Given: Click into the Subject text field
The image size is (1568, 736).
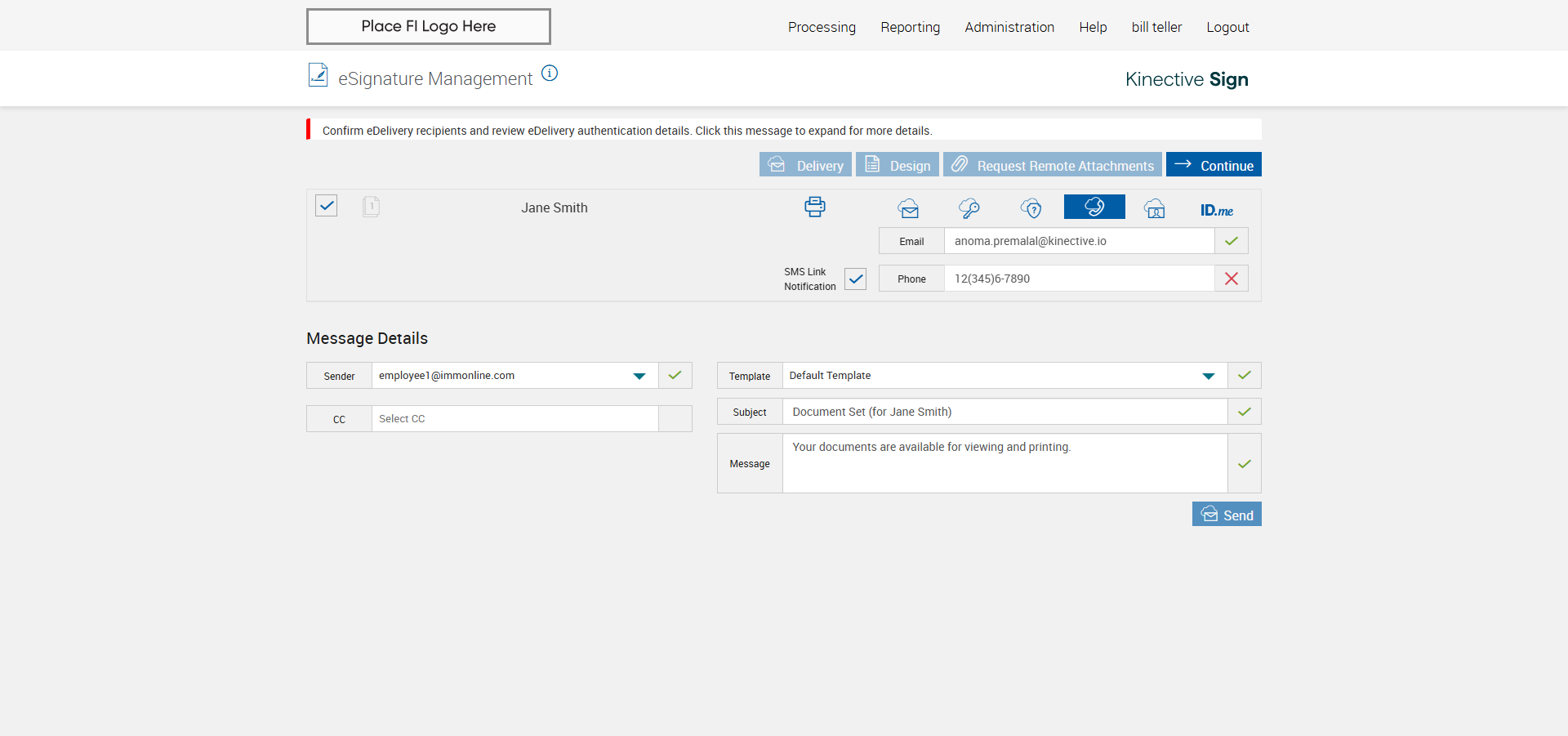Looking at the screenshot, I should click(x=1004, y=412).
